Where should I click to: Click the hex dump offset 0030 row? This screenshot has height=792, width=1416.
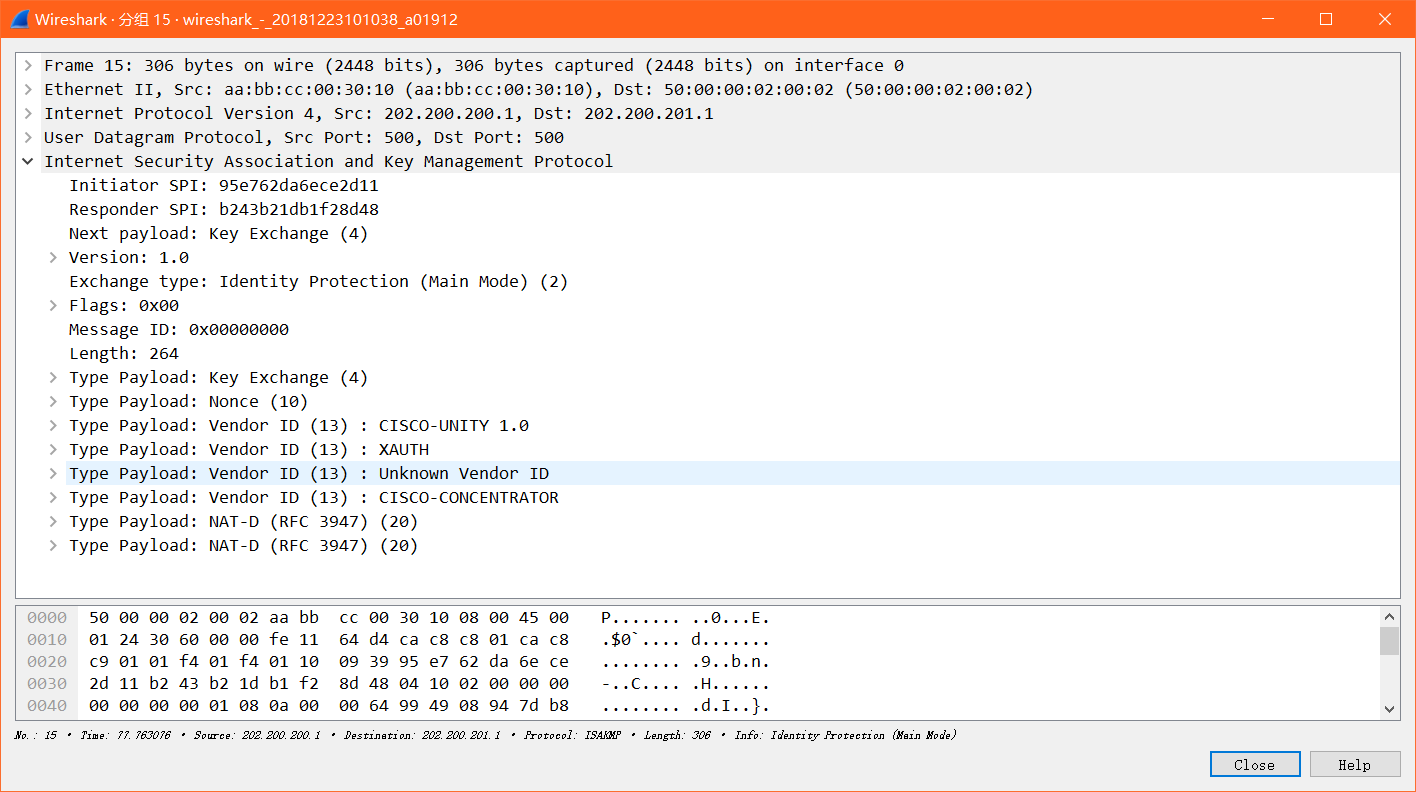(x=47, y=684)
